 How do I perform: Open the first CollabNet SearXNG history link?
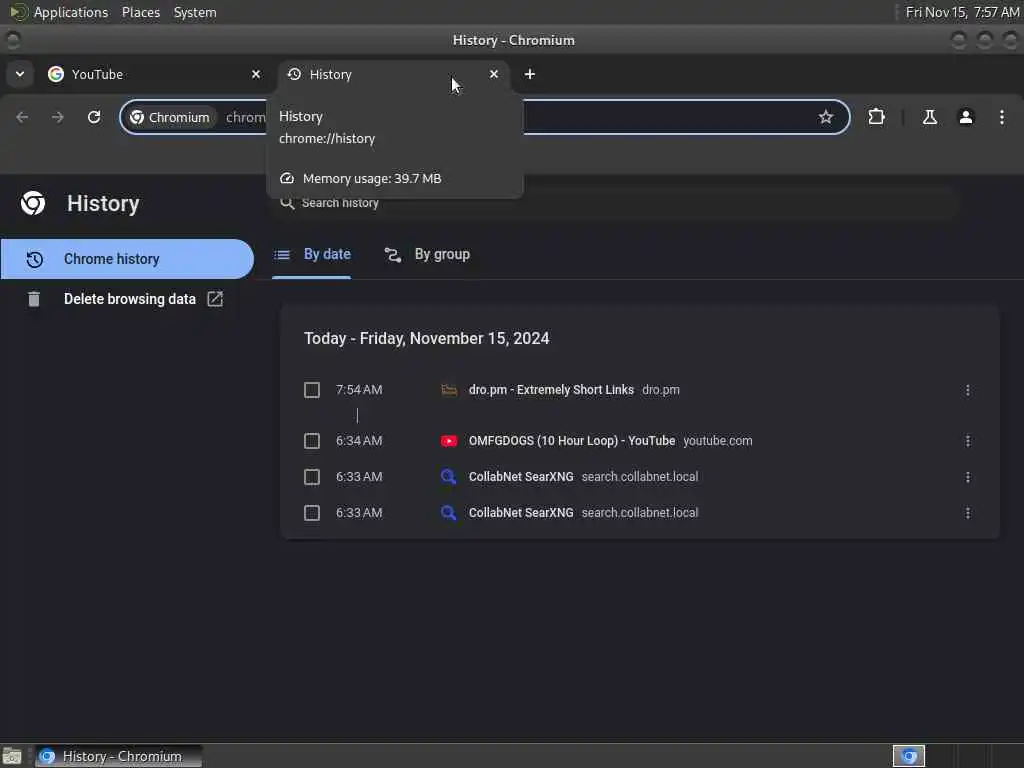click(521, 477)
